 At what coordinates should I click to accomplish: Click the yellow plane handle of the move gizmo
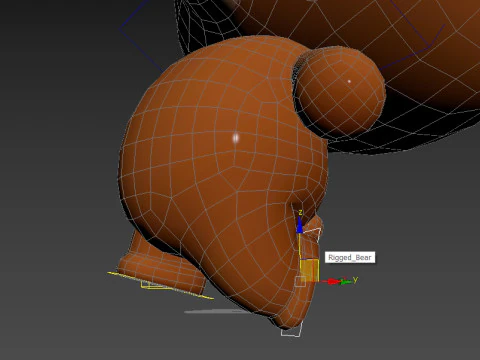tap(309, 270)
